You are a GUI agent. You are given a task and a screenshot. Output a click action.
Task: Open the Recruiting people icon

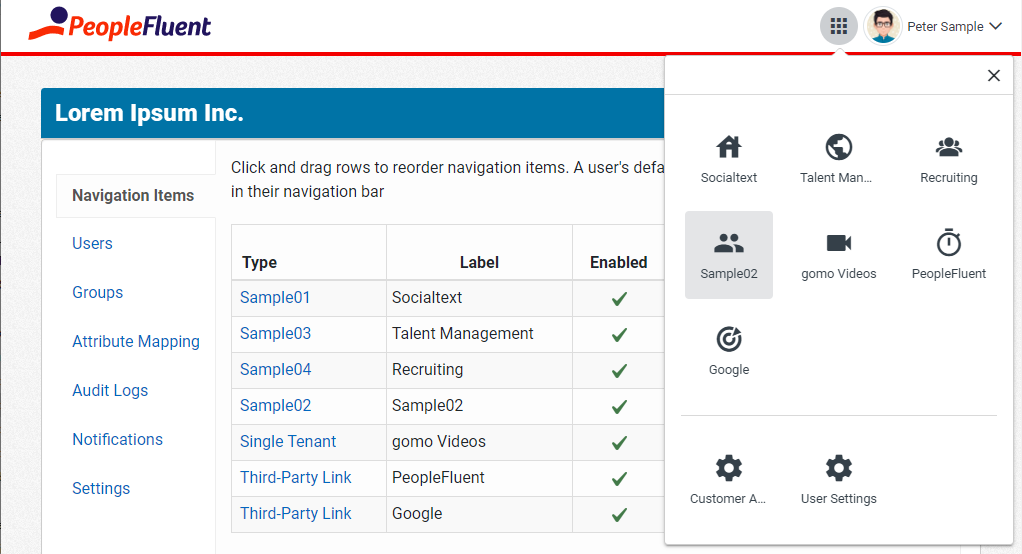(x=948, y=147)
